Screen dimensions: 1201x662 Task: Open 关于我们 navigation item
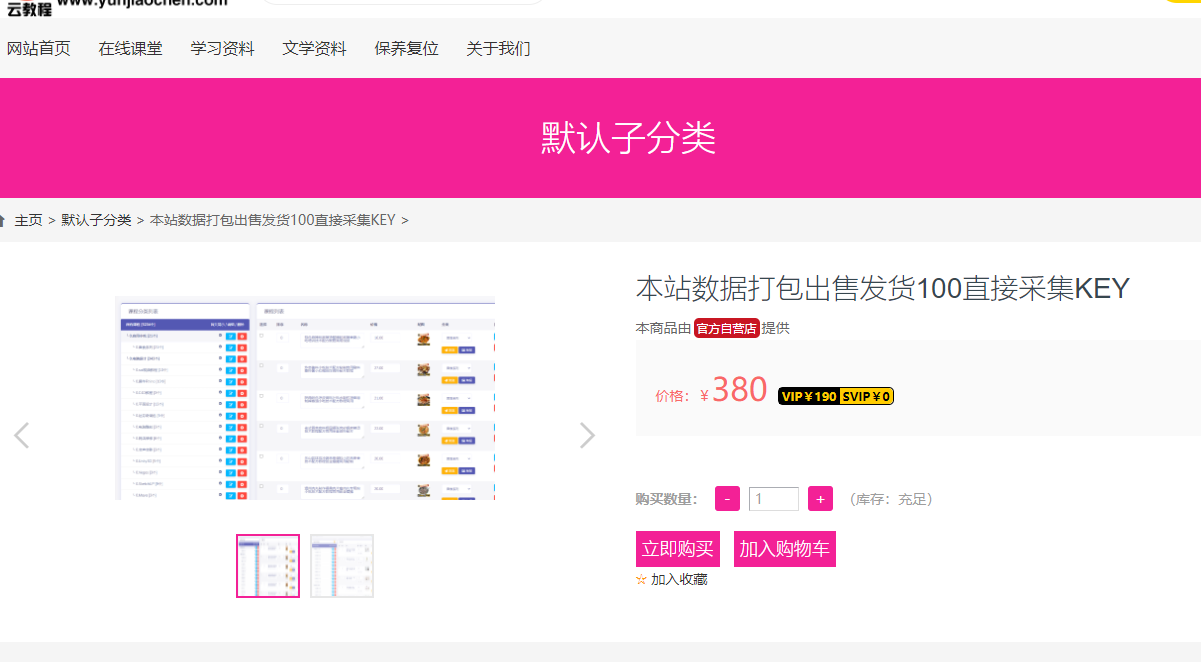click(x=498, y=48)
